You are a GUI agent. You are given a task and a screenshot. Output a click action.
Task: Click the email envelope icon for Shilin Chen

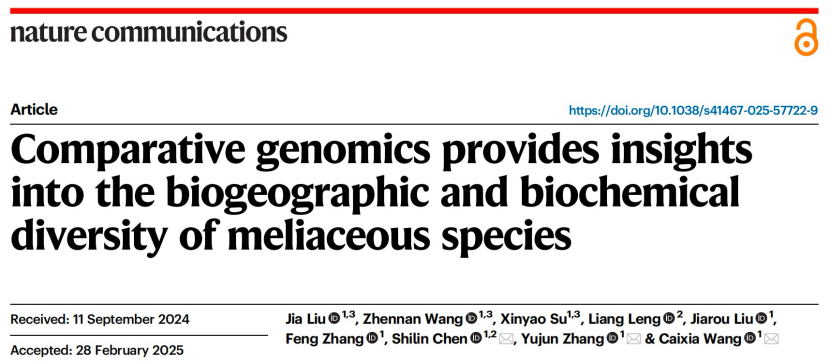tap(506, 339)
